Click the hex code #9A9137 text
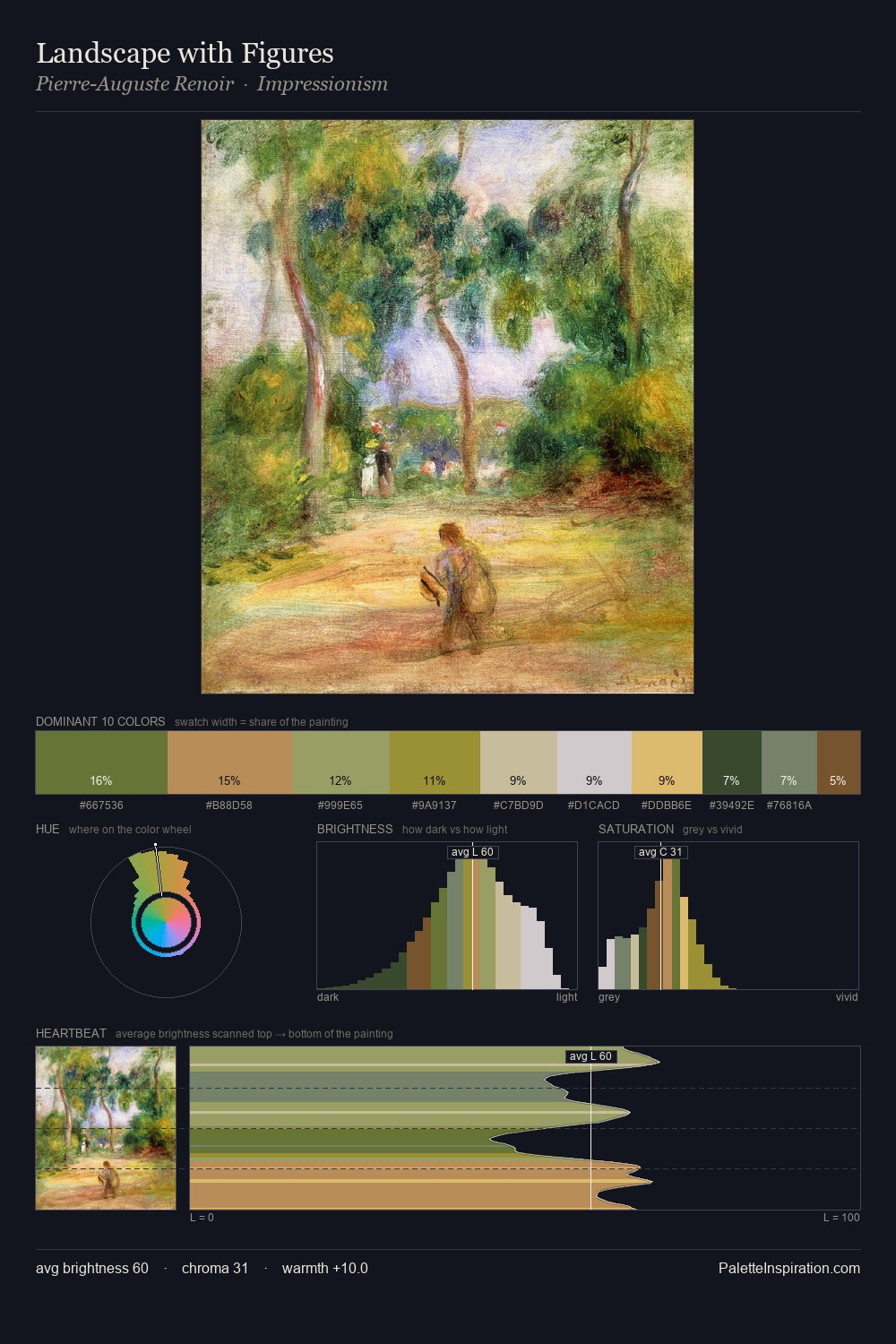The height and width of the screenshot is (1344, 896). point(435,806)
